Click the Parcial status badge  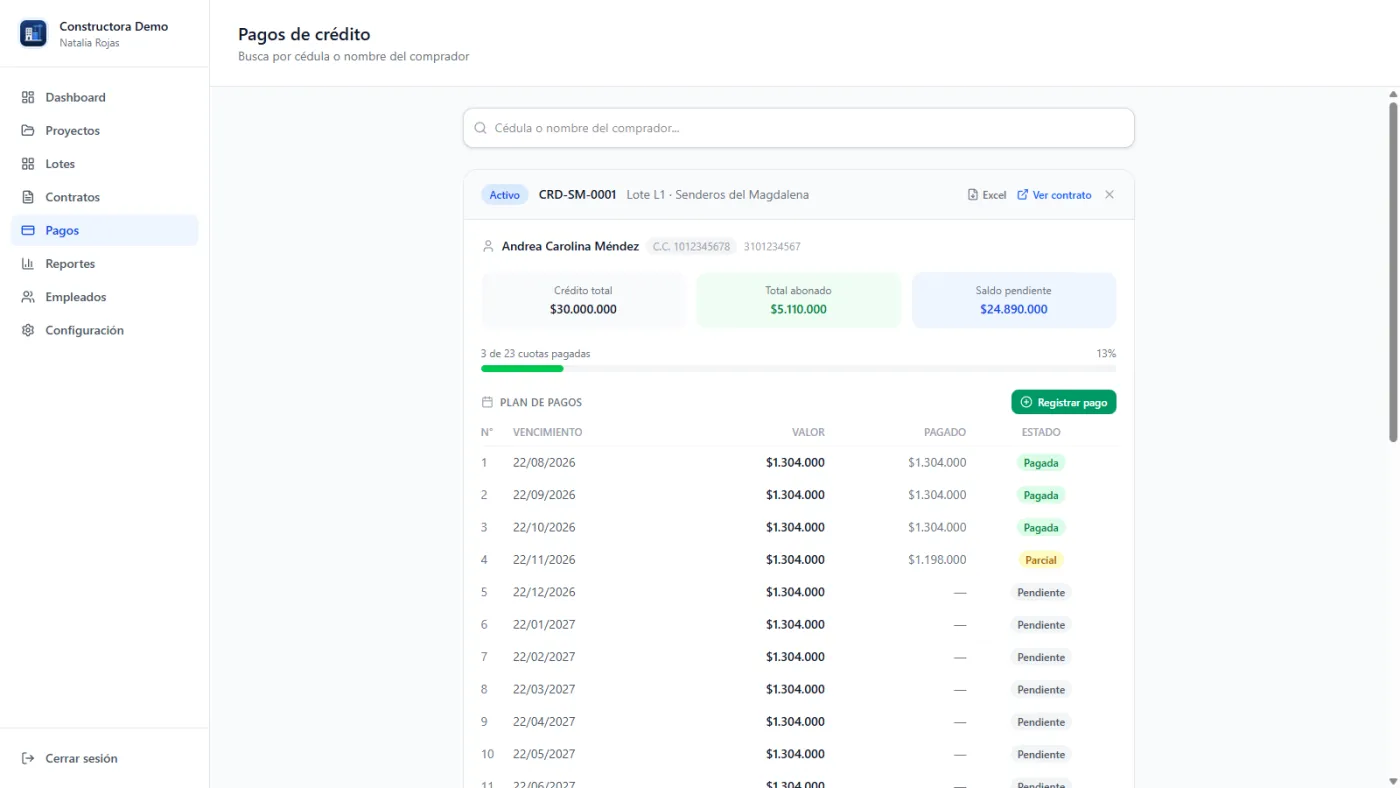click(x=1041, y=560)
